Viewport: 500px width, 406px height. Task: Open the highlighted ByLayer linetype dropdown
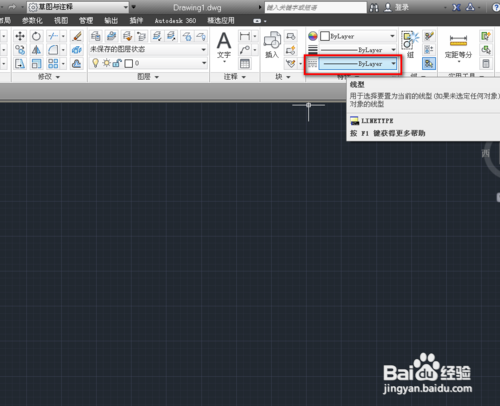point(358,63)
